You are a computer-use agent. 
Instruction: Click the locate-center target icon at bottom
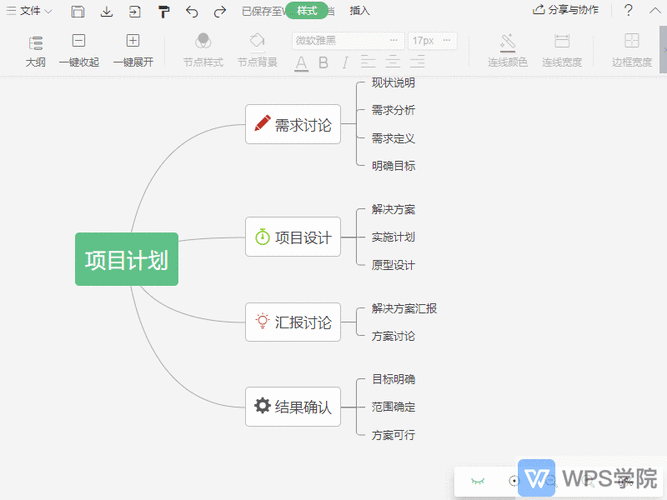tap(514, 481)
